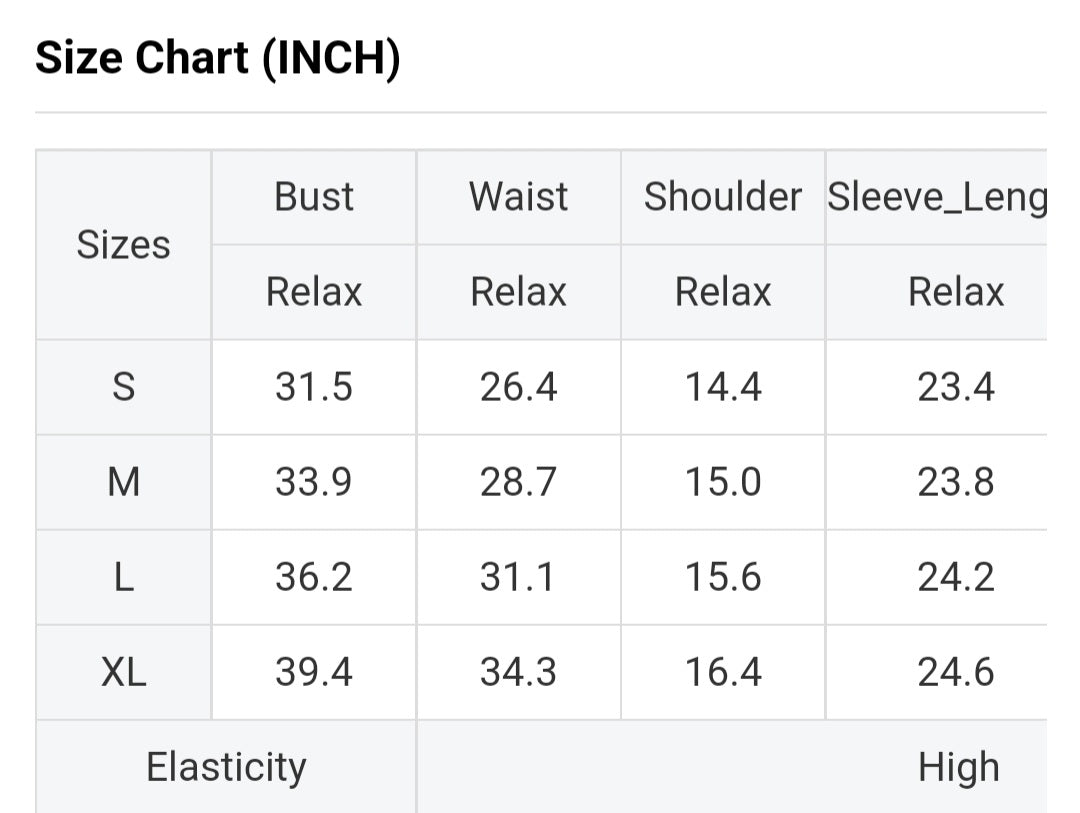Image resolution: width=1080 pixels, height=813 pixels.
Task: Click the M size row label
Action: tap(123, 482)
